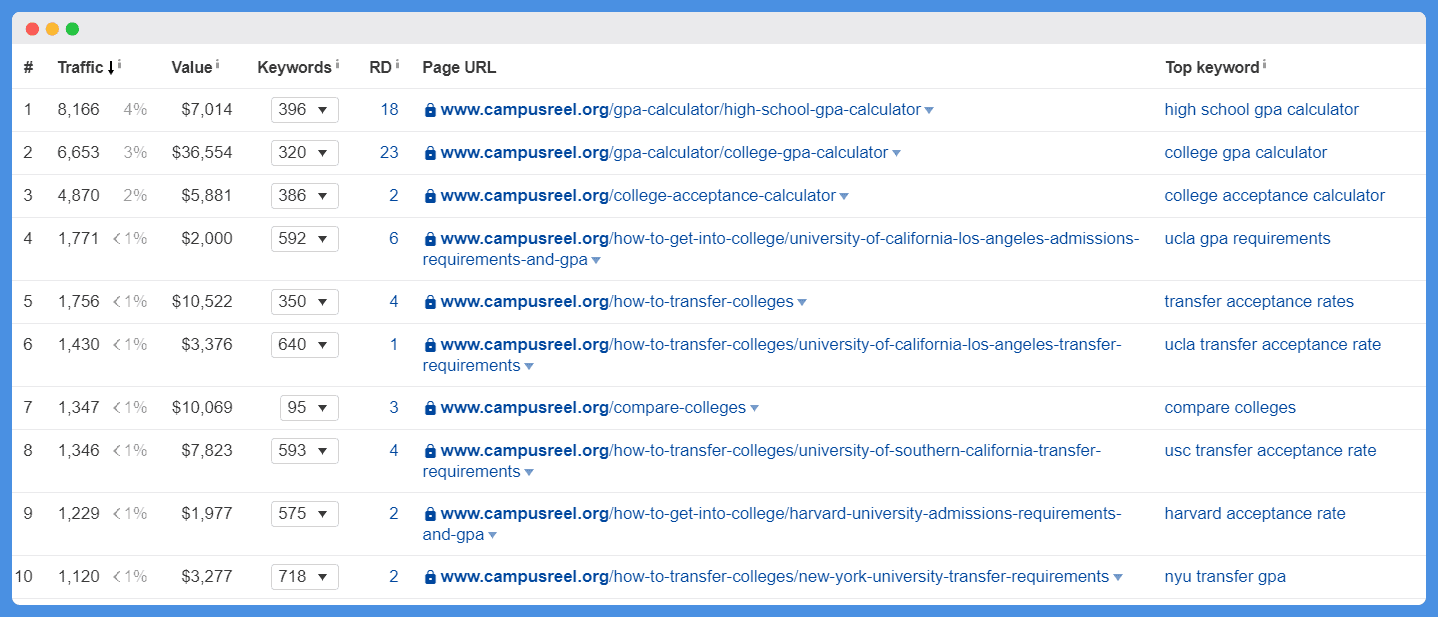
Task: Click top keyword 'transfer acceptance rates'
Action: 1259,302
